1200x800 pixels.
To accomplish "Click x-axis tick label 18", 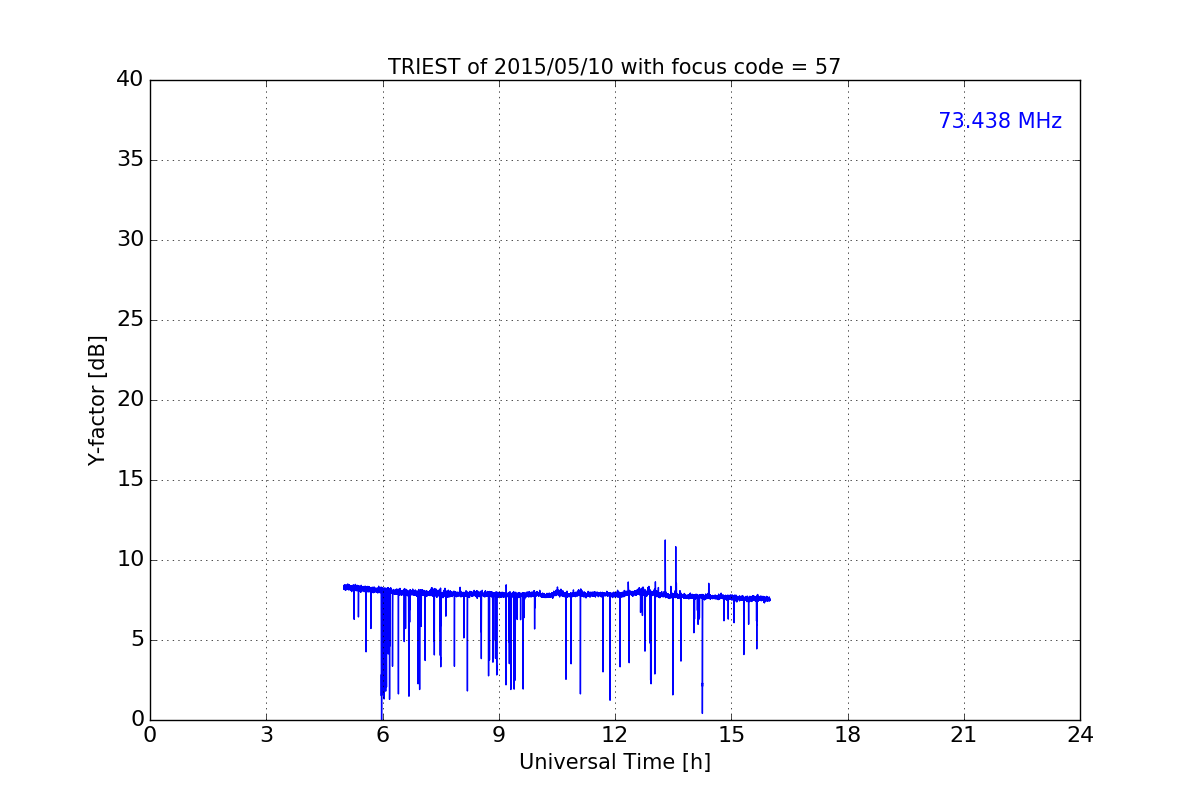I will pos(848,735).
